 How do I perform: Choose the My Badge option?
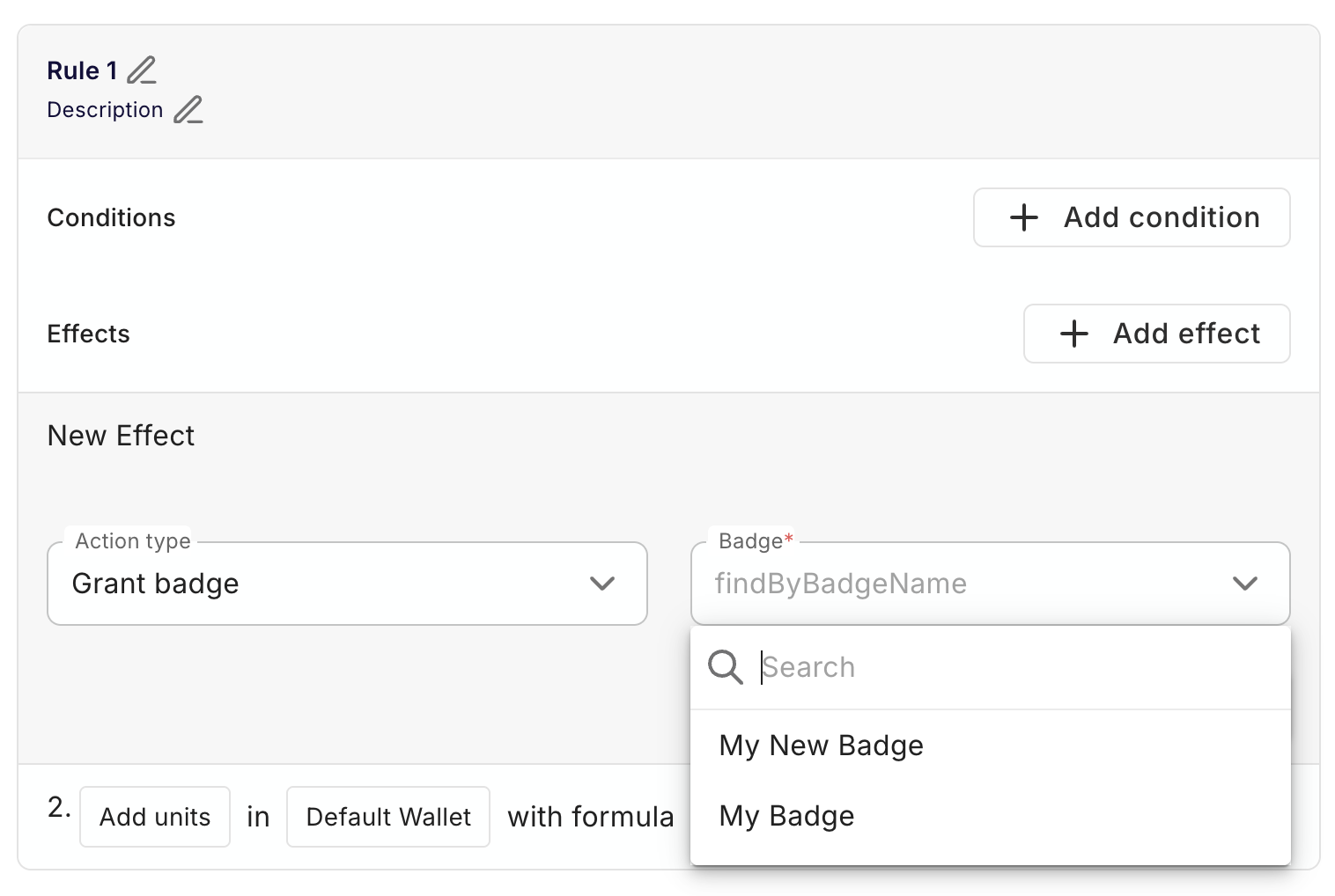[x=786, y=816]
